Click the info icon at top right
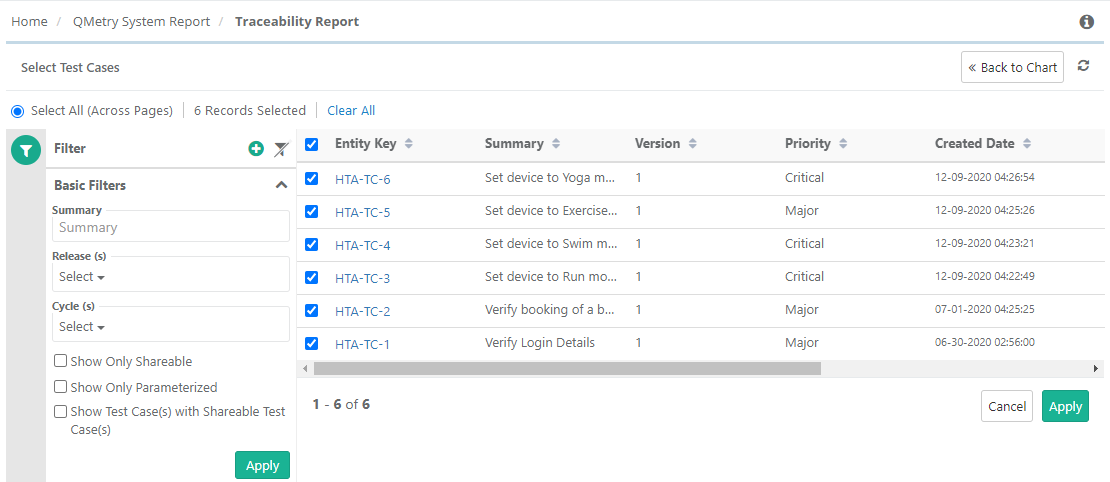This screenshot has width=1110, height=482. coord(1086,22)
